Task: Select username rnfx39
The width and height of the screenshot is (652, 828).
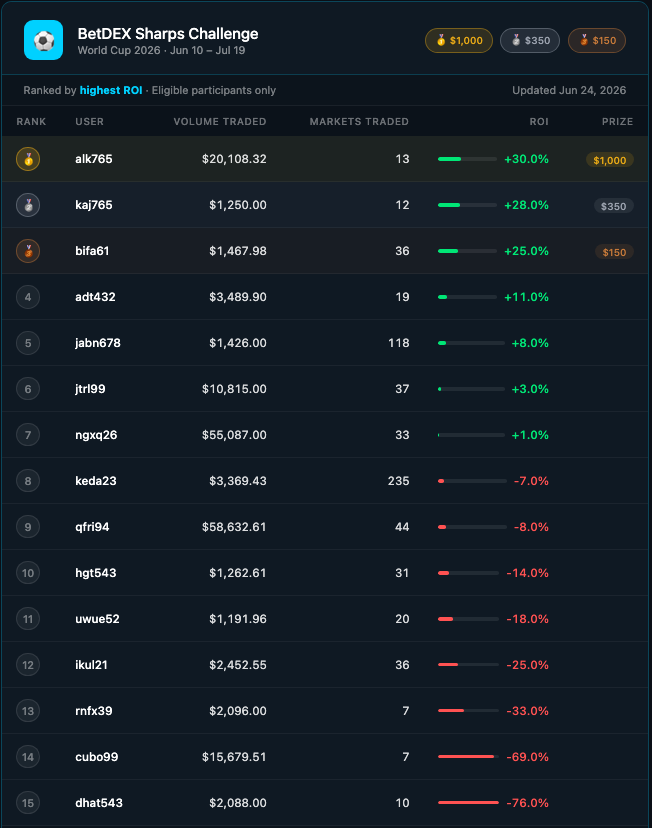Action: click(93, 710)
